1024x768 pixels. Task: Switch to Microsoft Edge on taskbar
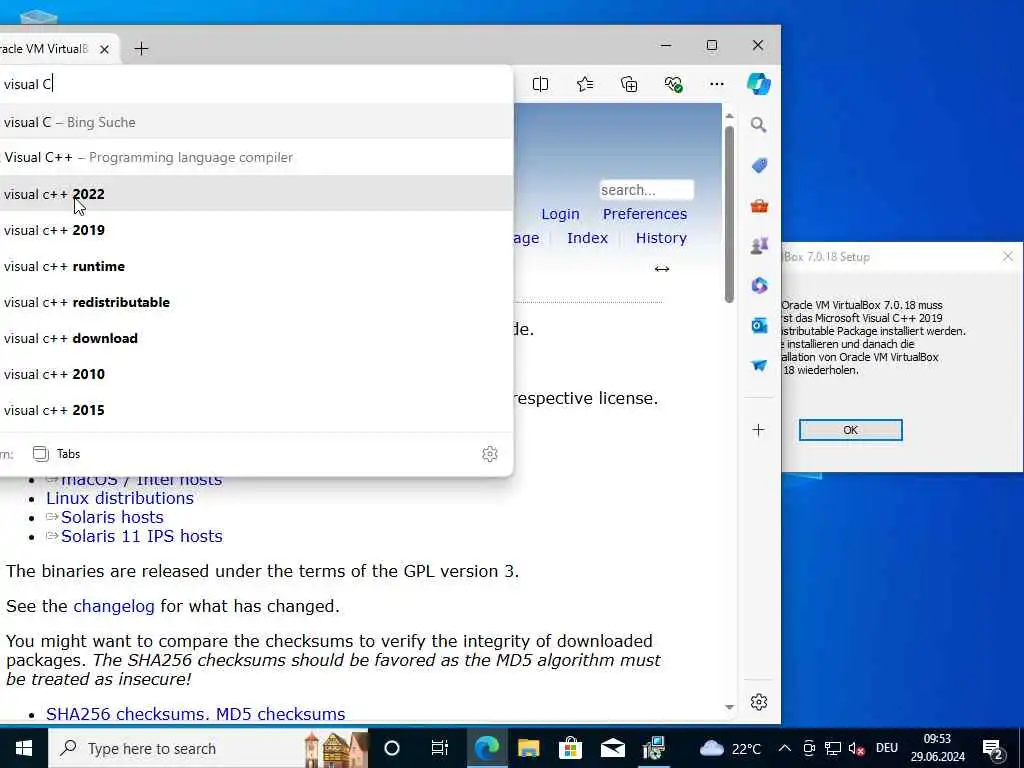(x=487, y=748)
